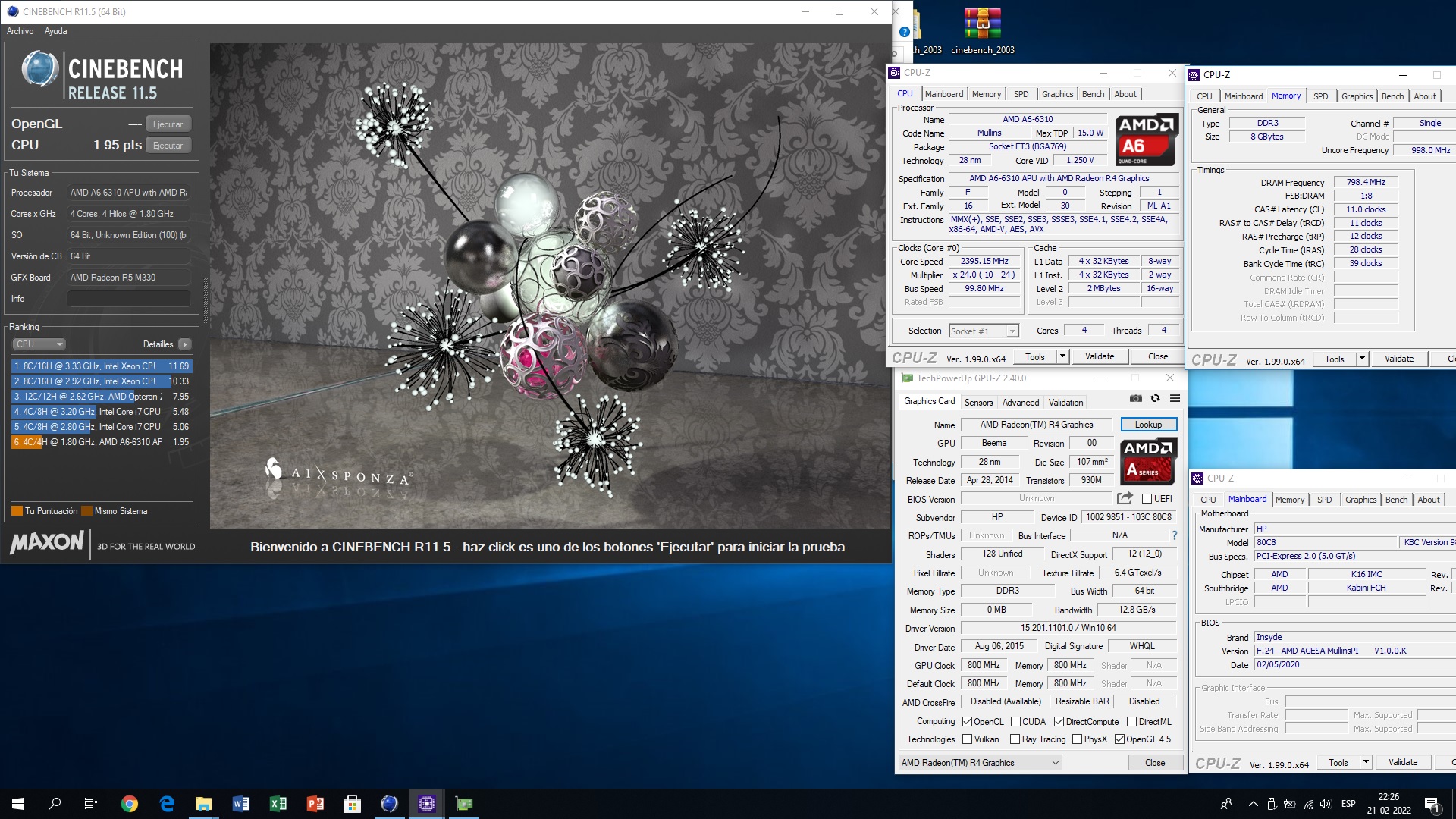This screenshot has height=819, width=1456.
Task: Run the OpenGL test with Ejecutar
Action: [168, 124]
